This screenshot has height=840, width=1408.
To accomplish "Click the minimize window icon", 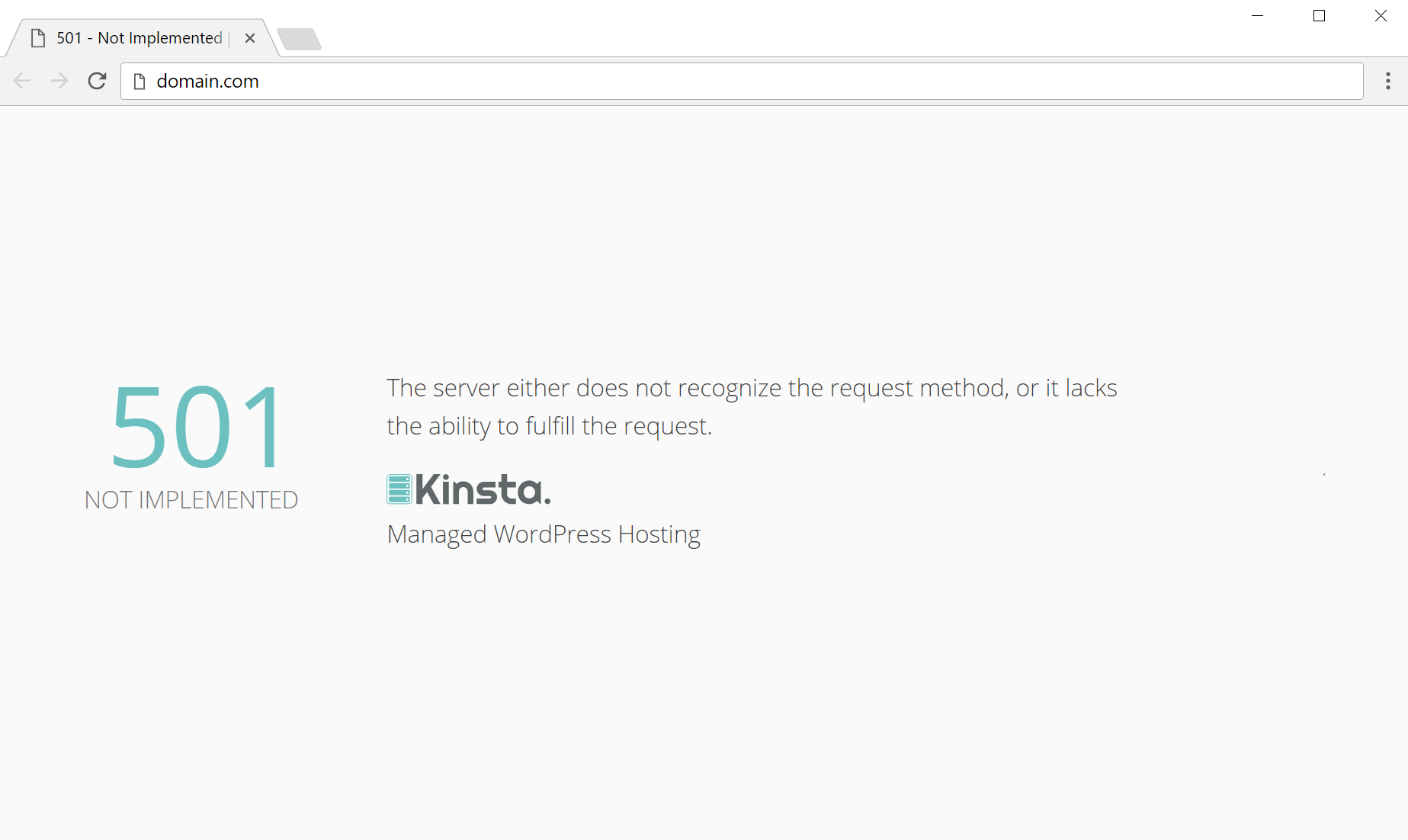I will (1256, 15).
